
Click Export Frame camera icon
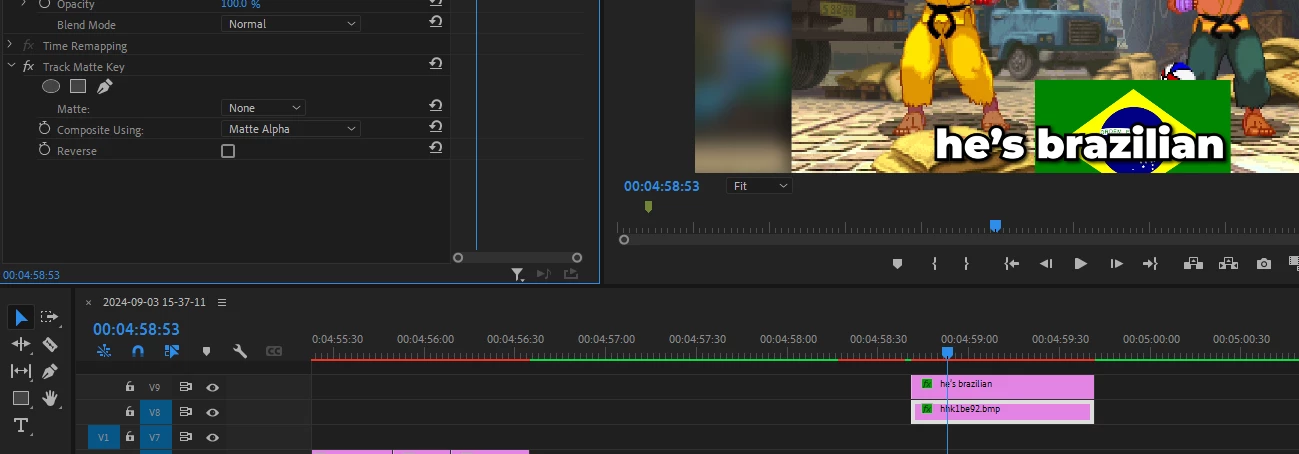coord(1264,264)
